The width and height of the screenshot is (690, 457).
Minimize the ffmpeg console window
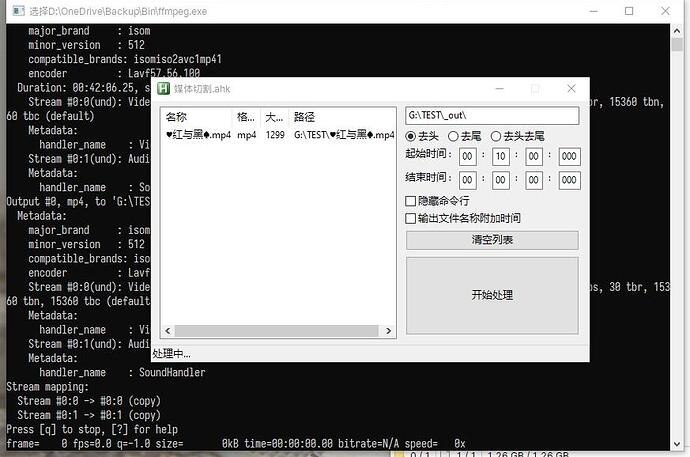point(593,11)
